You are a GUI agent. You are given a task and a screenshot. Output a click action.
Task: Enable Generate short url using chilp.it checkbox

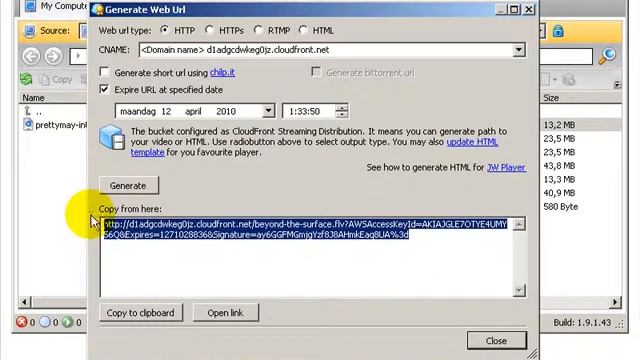[x=104, y=72]
